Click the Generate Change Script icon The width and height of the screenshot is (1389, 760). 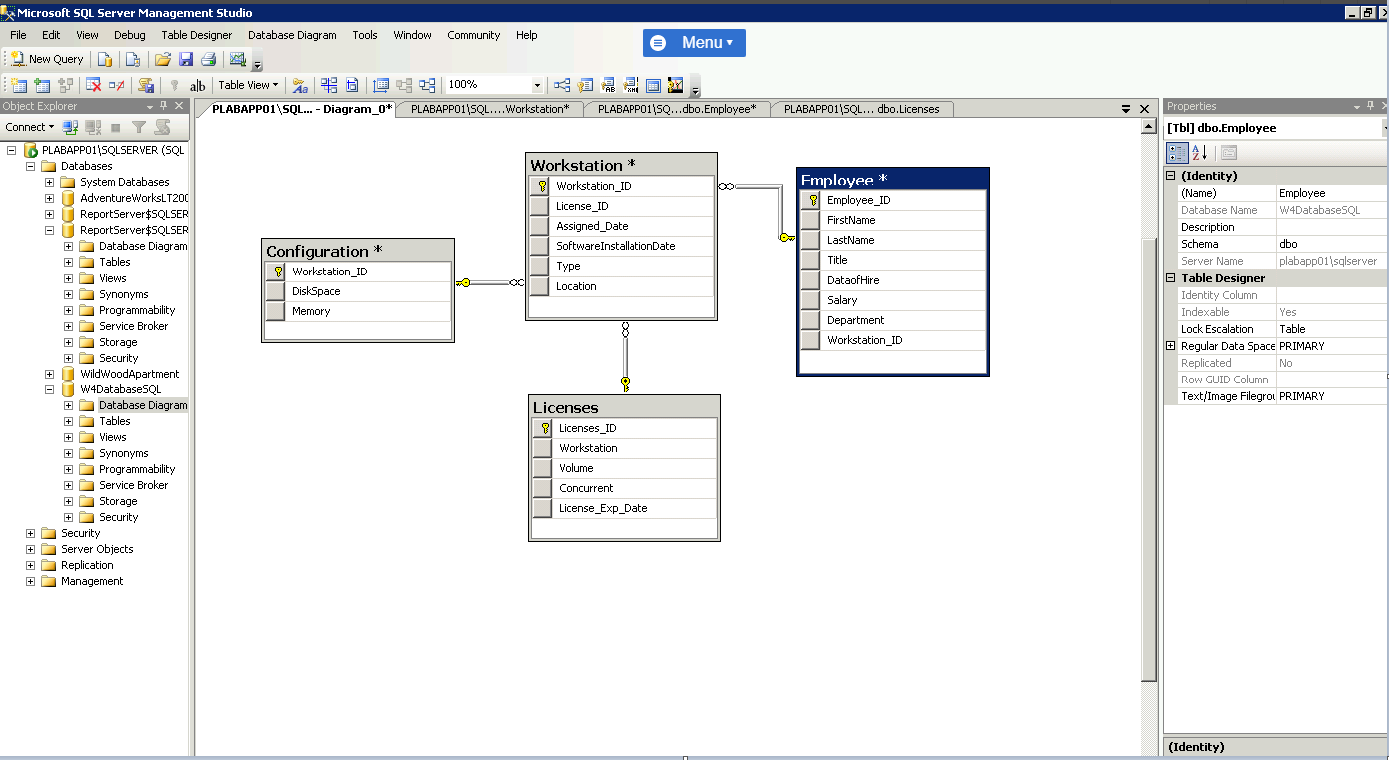(146, 85)
